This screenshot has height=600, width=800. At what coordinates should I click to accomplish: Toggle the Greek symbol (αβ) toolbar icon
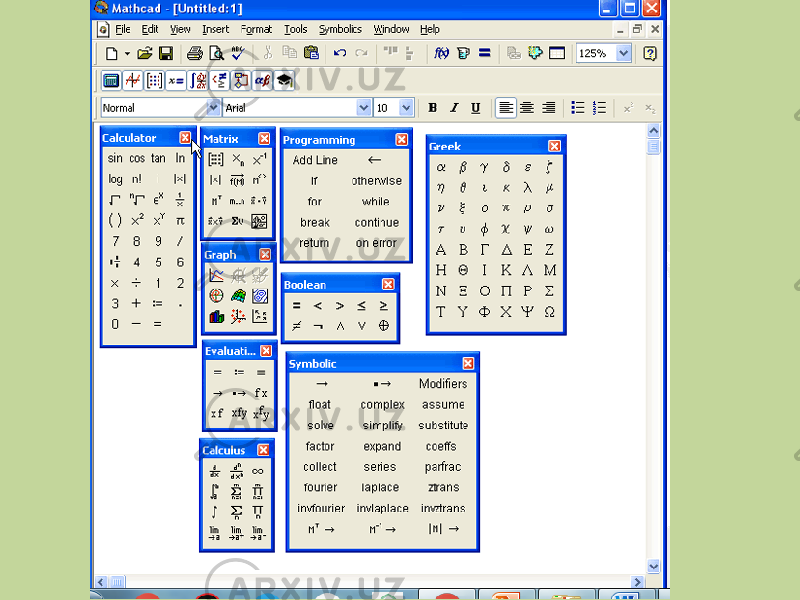pyautogui.click(x=263, y=81)
